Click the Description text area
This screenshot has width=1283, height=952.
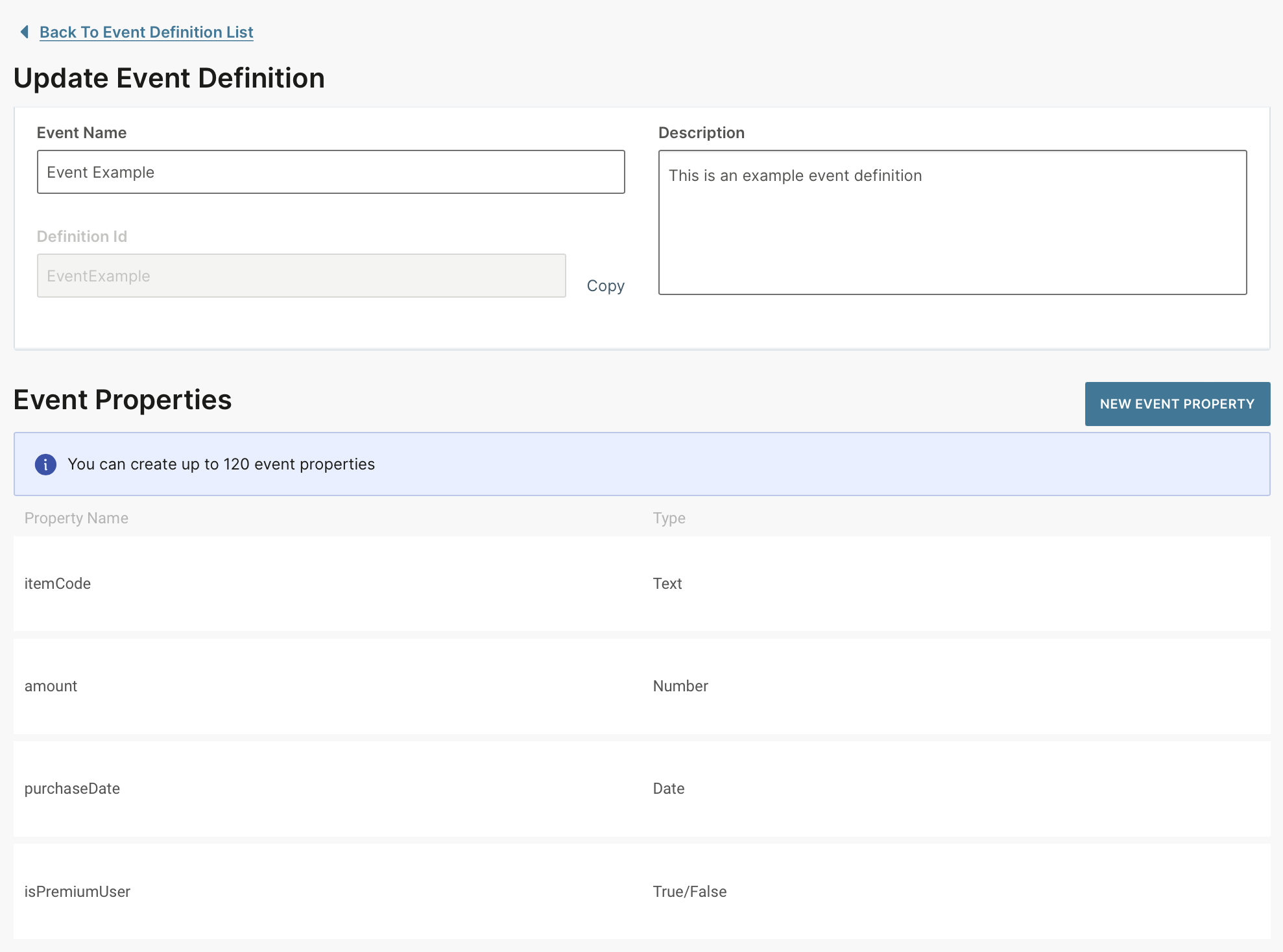coord(953,220)
